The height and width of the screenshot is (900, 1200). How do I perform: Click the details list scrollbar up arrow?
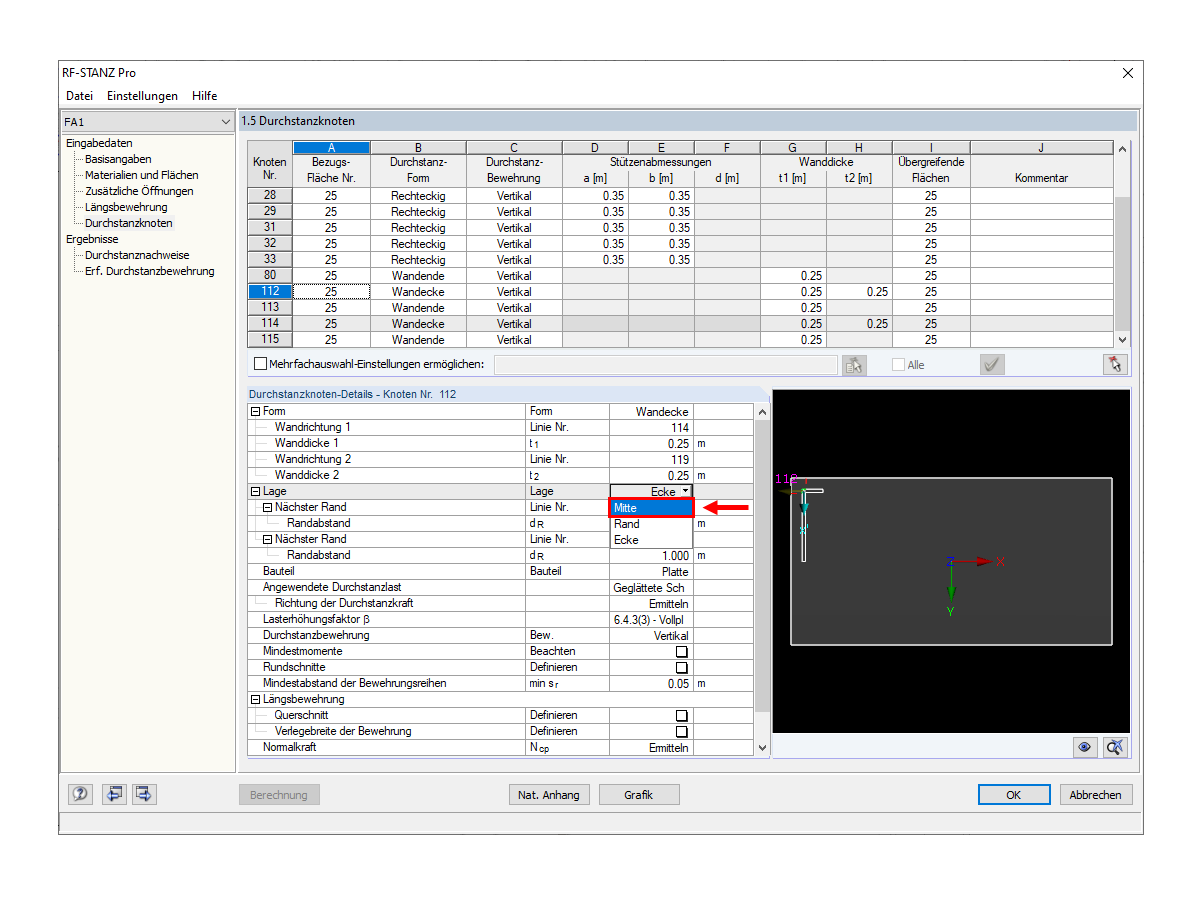763,412
